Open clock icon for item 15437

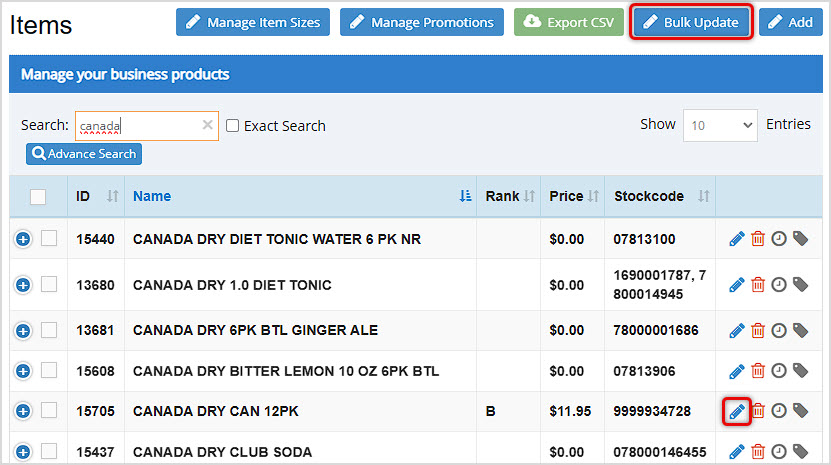tap(779, 452)
